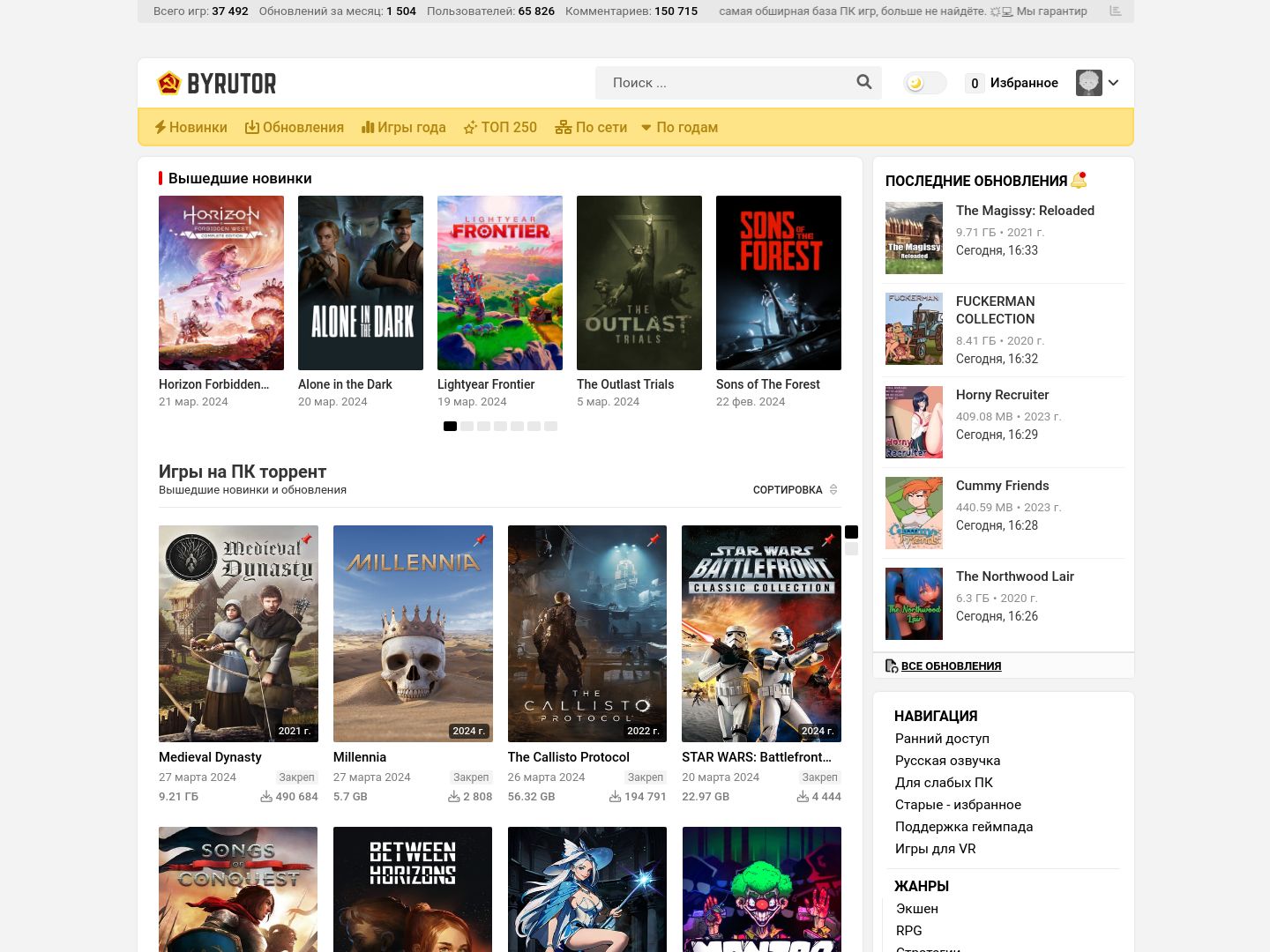Screen dimensions: 1270x952
Task: Open the Новинки menu item
Action: pos(191,127)
